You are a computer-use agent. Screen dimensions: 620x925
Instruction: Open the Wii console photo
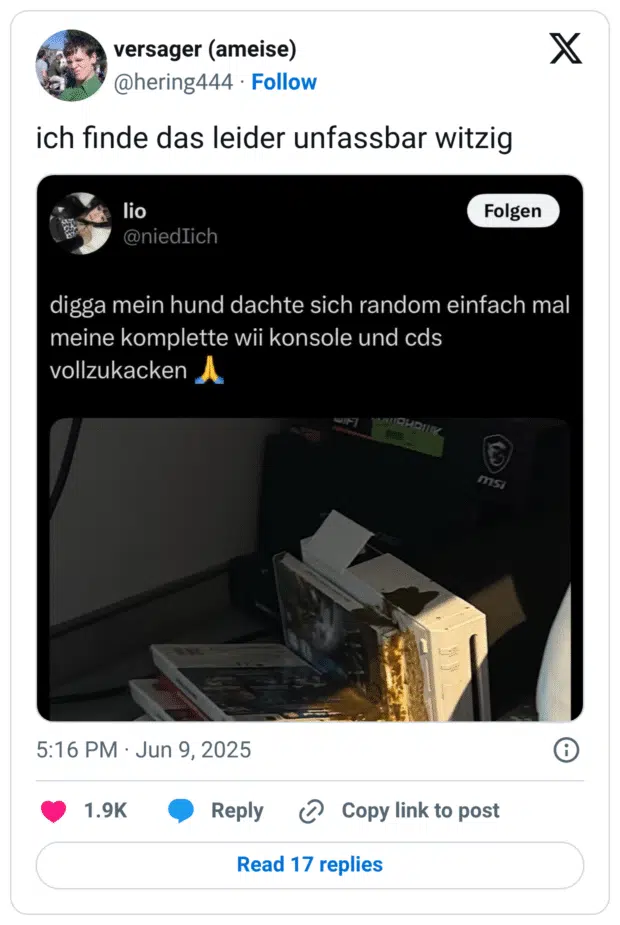tap(310, 569)
